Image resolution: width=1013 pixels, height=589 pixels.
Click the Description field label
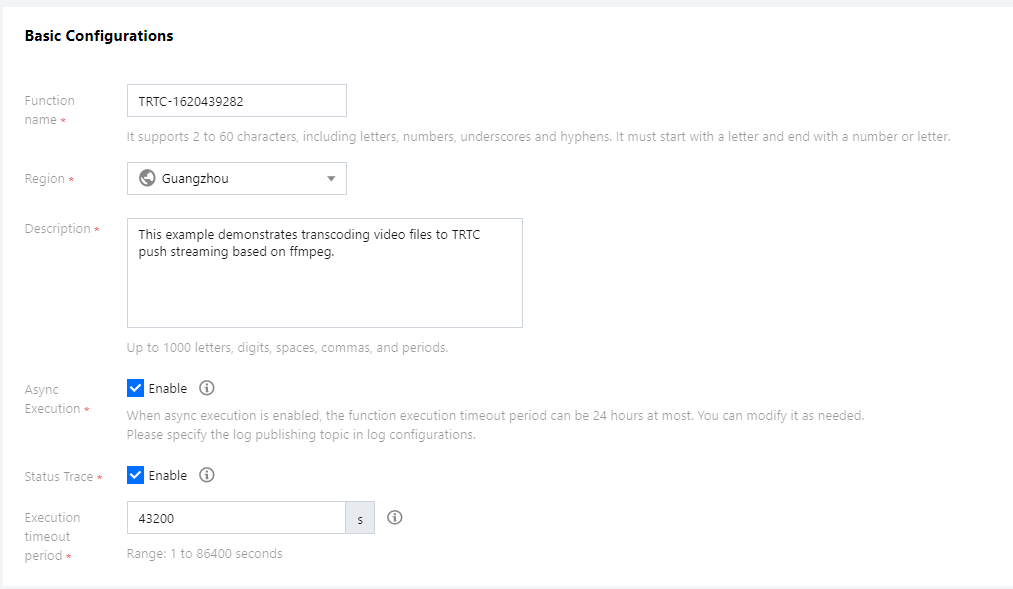pos(58,229)
